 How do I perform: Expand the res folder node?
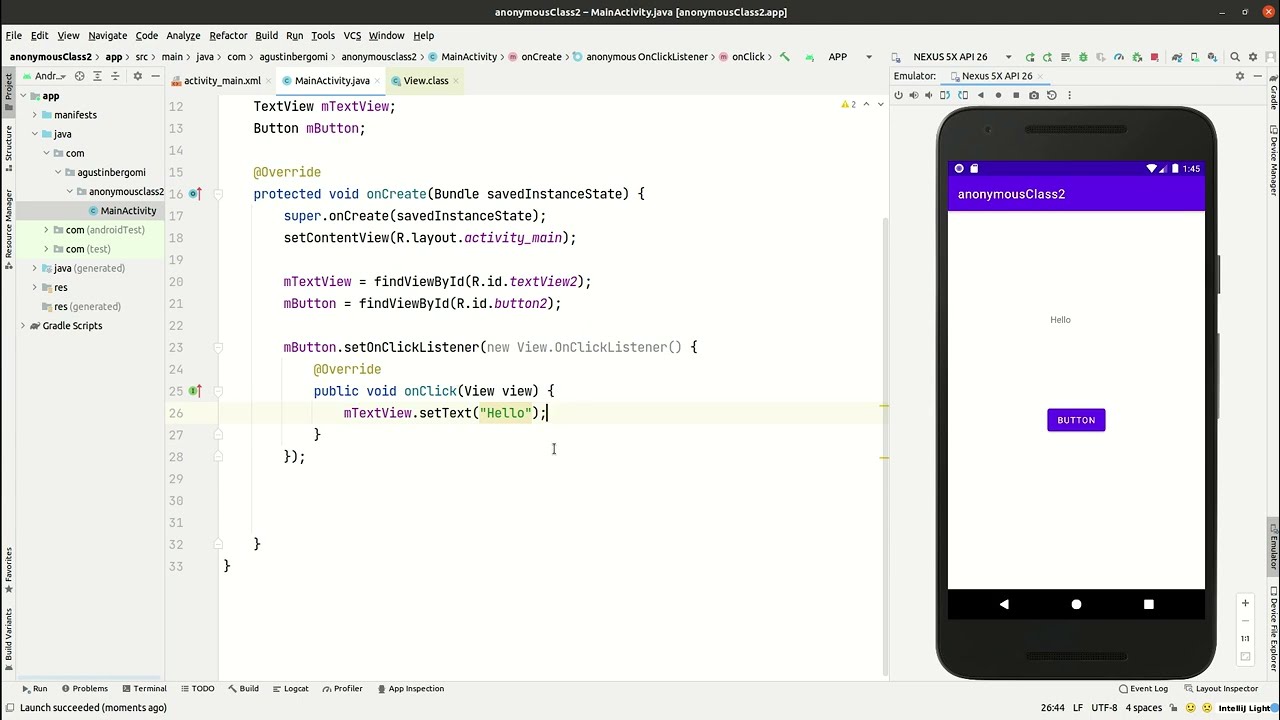[35, 287]
